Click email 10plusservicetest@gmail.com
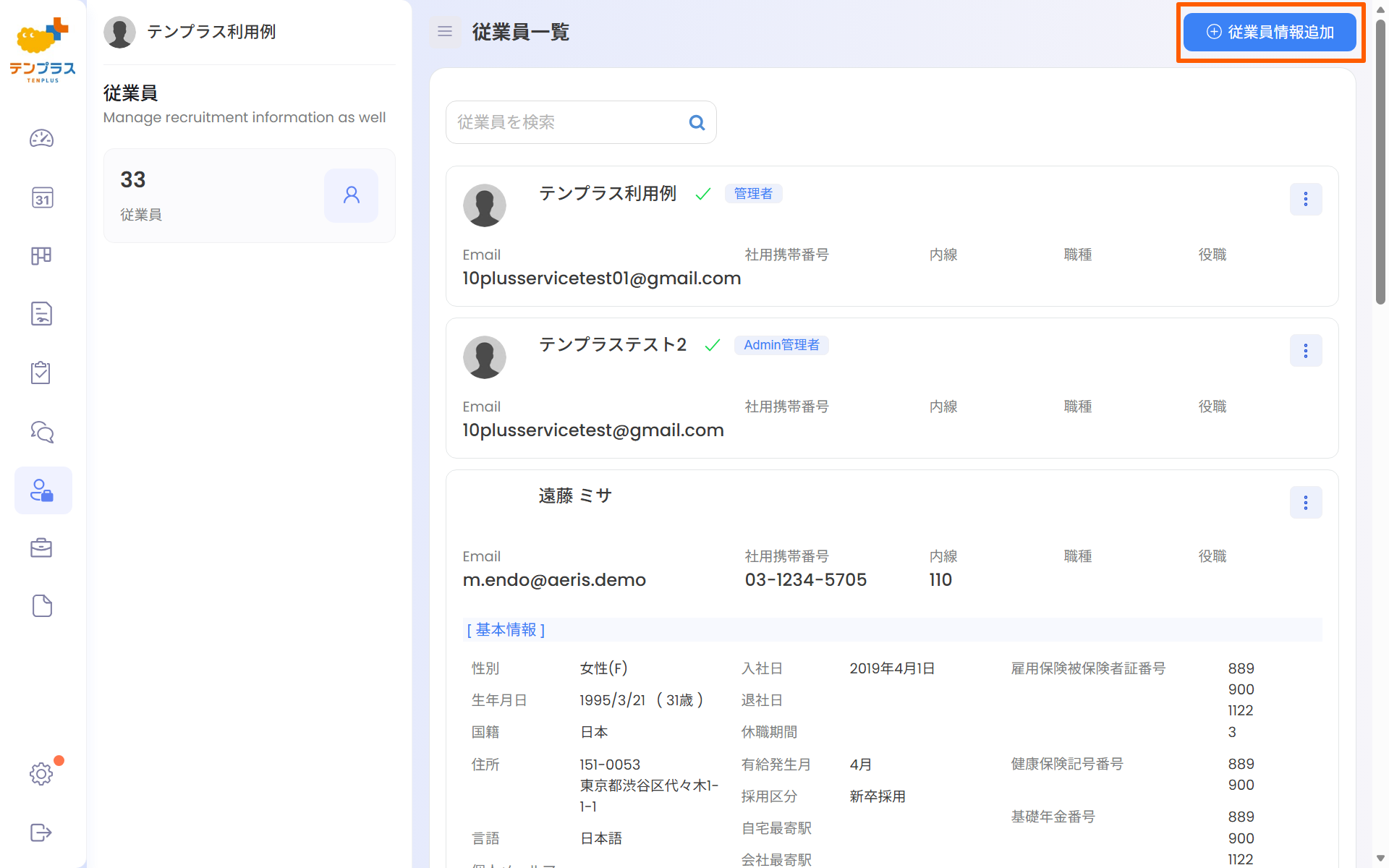Screen dimensions: 1389x868 pyautogui.click(x=593, y=430)
